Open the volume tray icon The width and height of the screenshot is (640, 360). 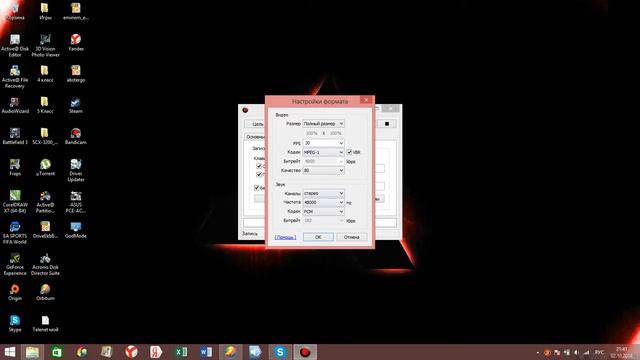tap(576, 352)
